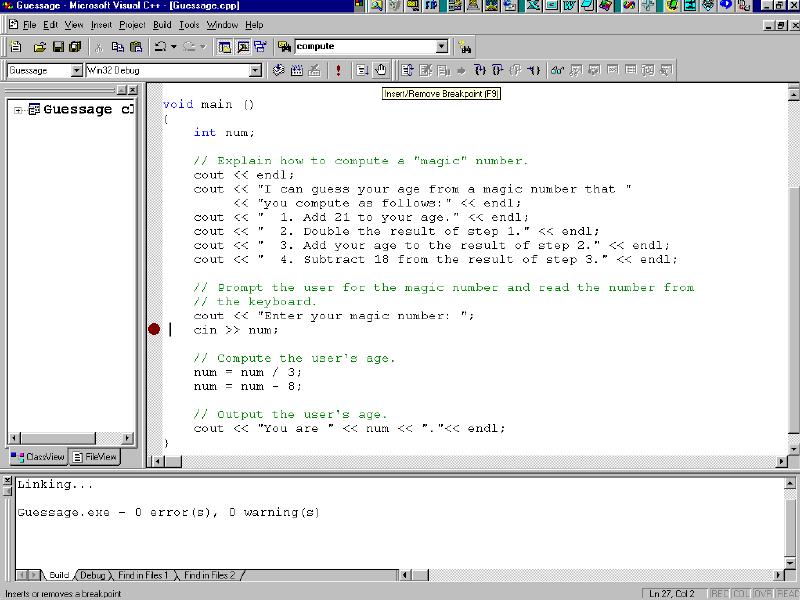This screenshot has height=600, width=800.
Task: Click the Show Next Statement arrow icon
Action: (x=462, y=70)
